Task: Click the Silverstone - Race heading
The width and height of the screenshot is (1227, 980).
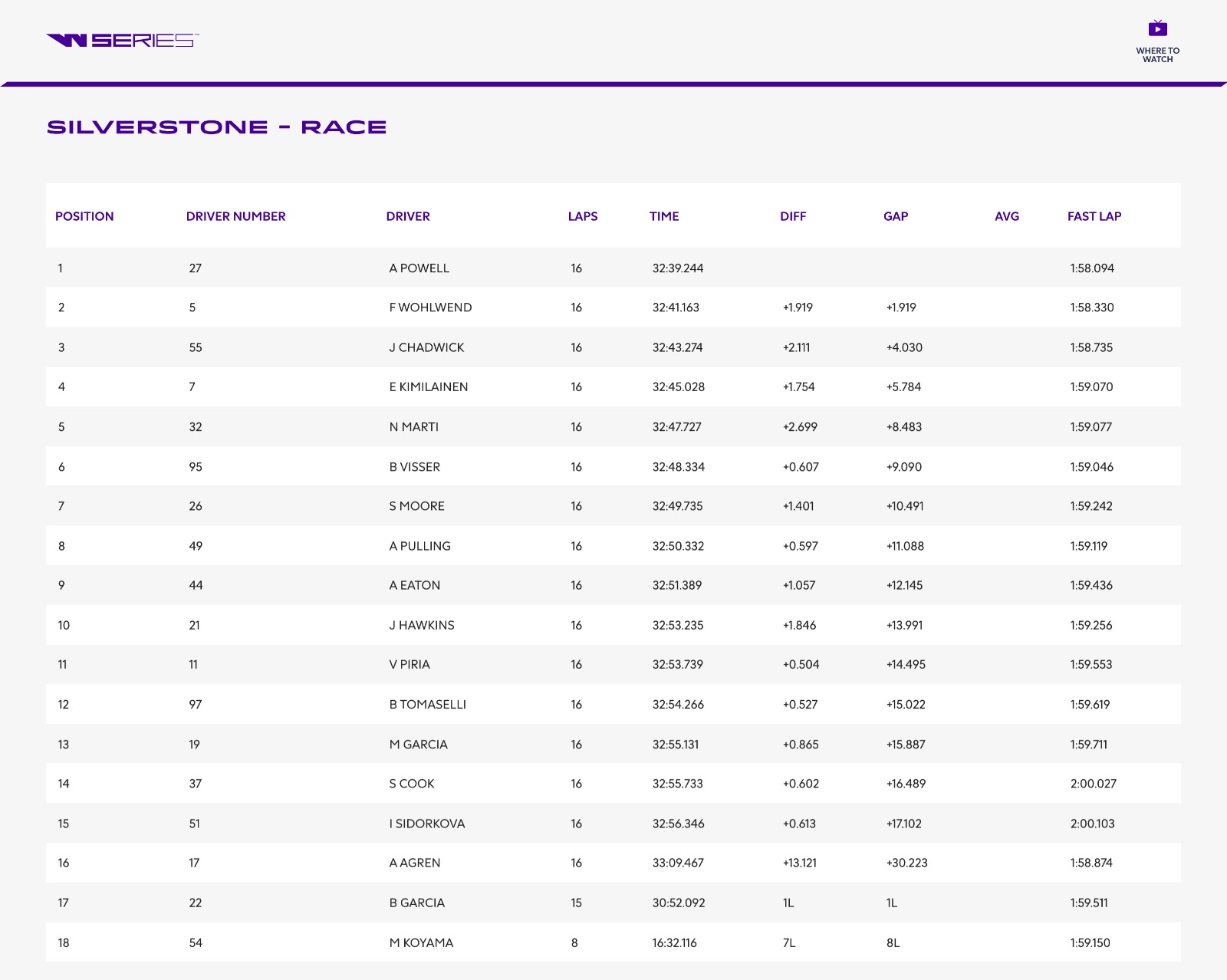Action: [x=217, y=127]
